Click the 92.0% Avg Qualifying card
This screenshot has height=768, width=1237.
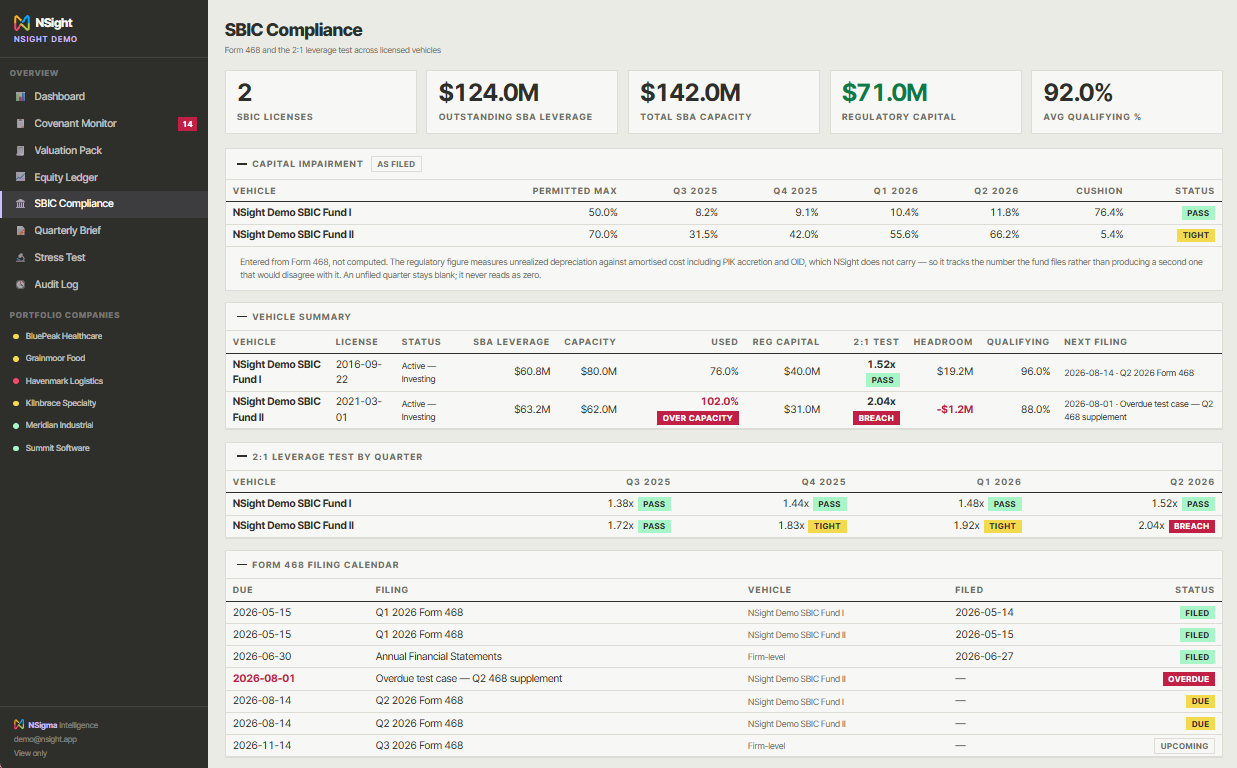pyautogui.click(x=1127, y=102)
